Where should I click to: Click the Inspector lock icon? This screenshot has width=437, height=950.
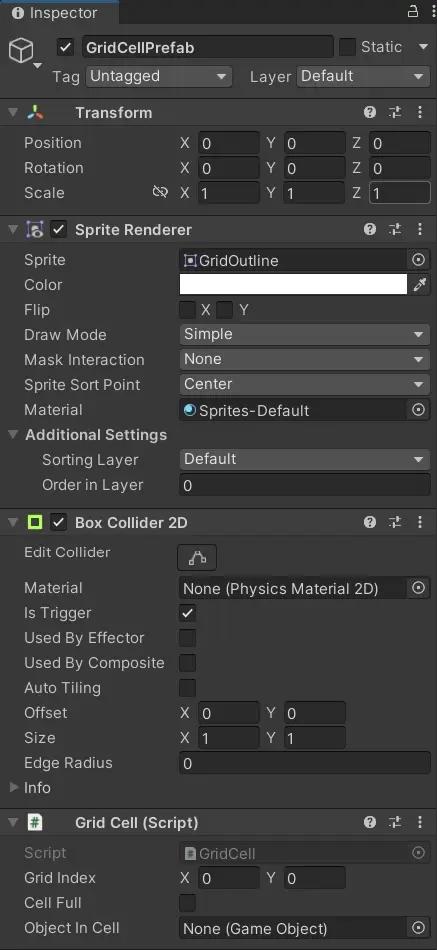click(x=413, y=11)
